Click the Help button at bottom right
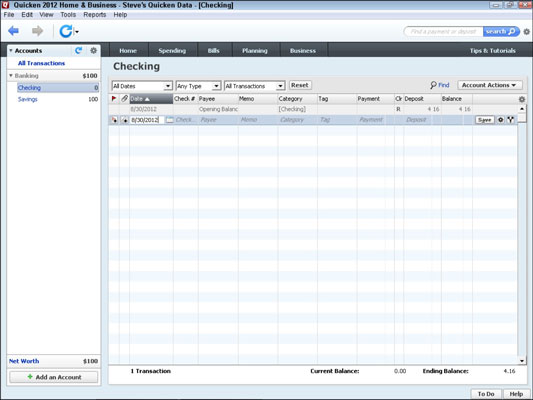 [x=516, y=394]
